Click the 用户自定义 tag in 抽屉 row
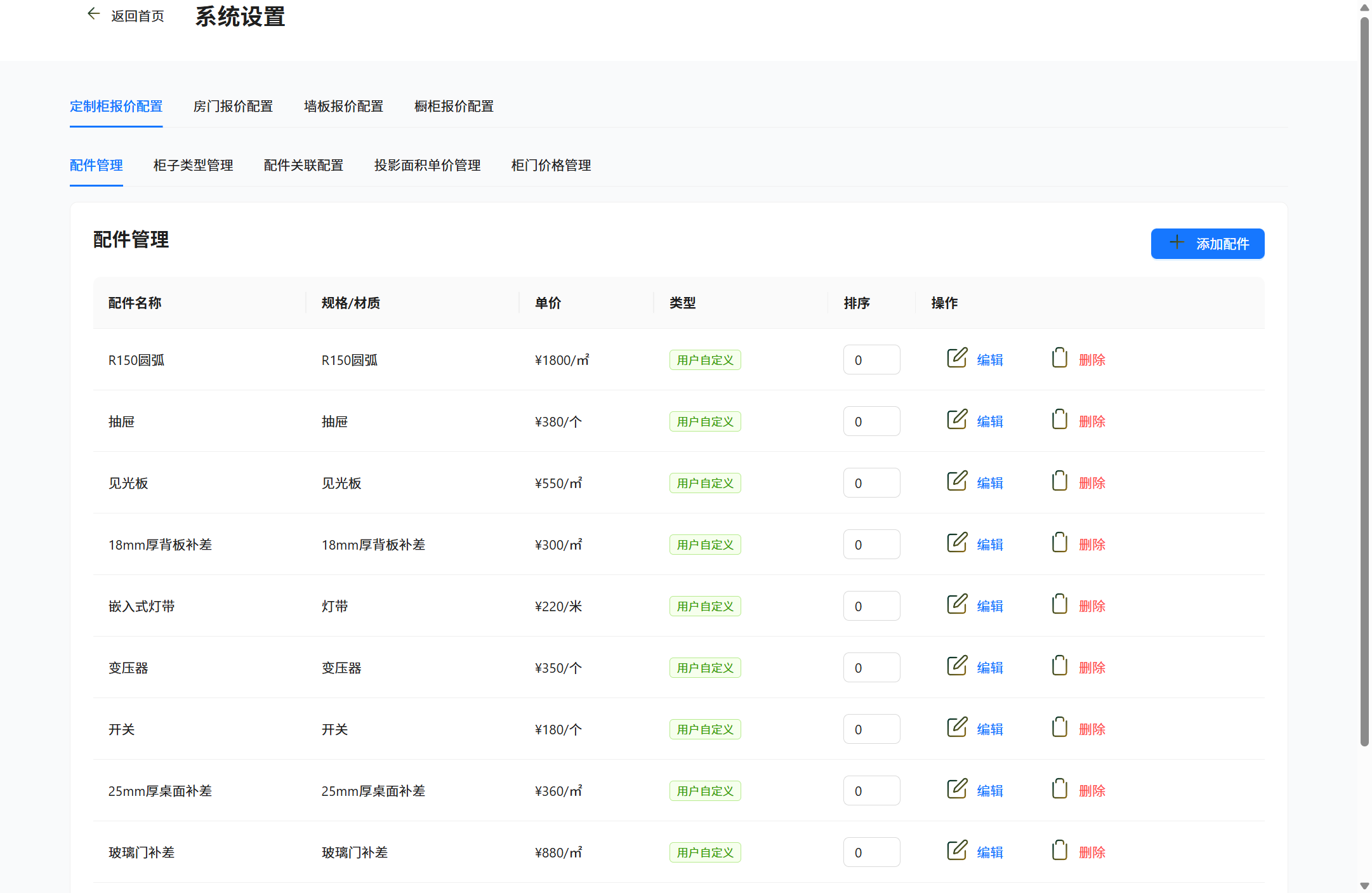 (705, 421)
